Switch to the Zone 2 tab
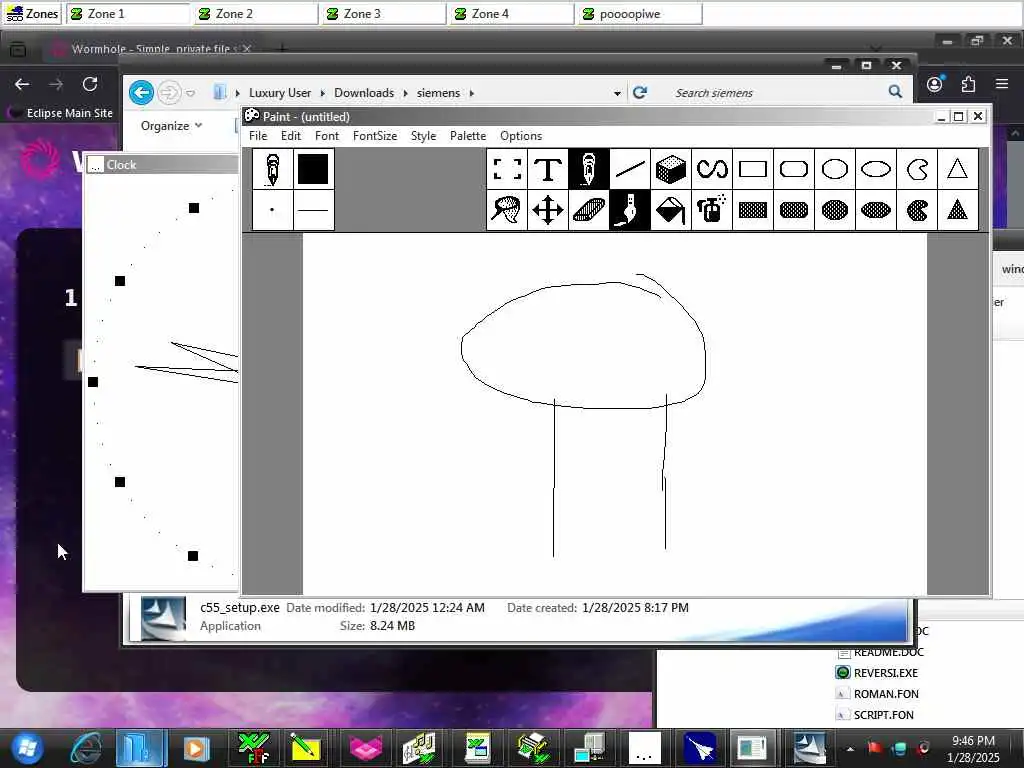 coord(256,14)
